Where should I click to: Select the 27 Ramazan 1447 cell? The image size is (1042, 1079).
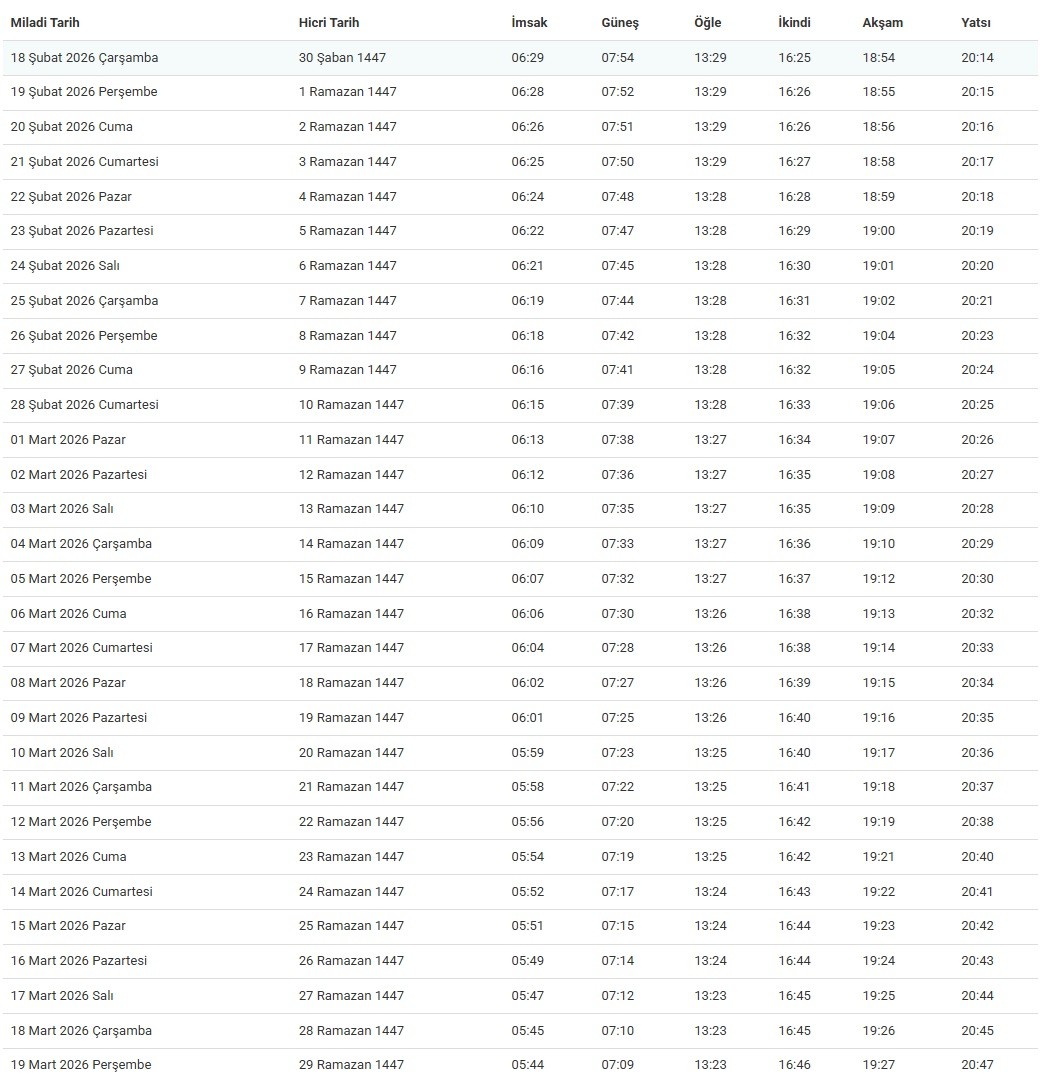(x=351, y=996)
